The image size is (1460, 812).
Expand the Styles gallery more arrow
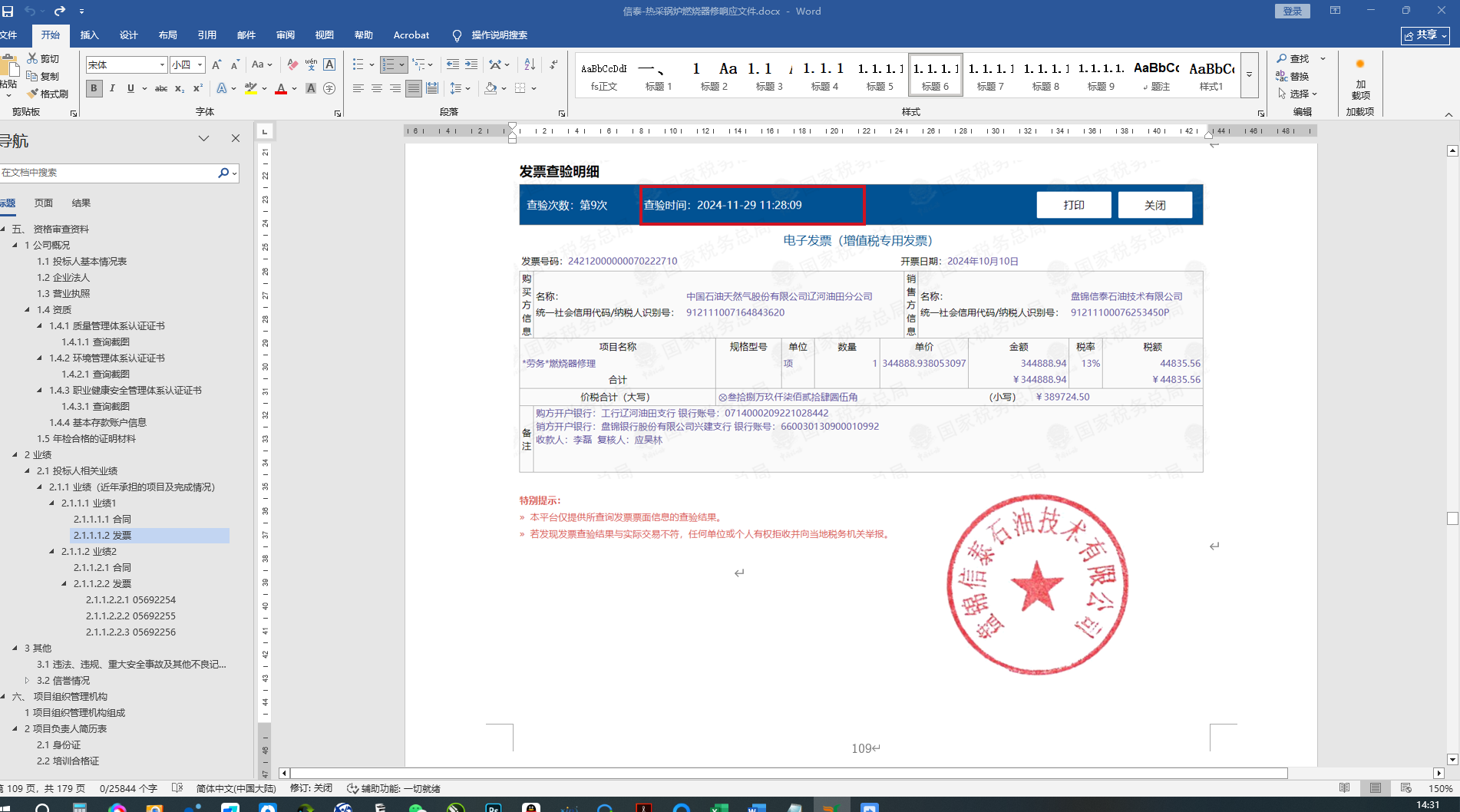click(x=1249, y=75)
